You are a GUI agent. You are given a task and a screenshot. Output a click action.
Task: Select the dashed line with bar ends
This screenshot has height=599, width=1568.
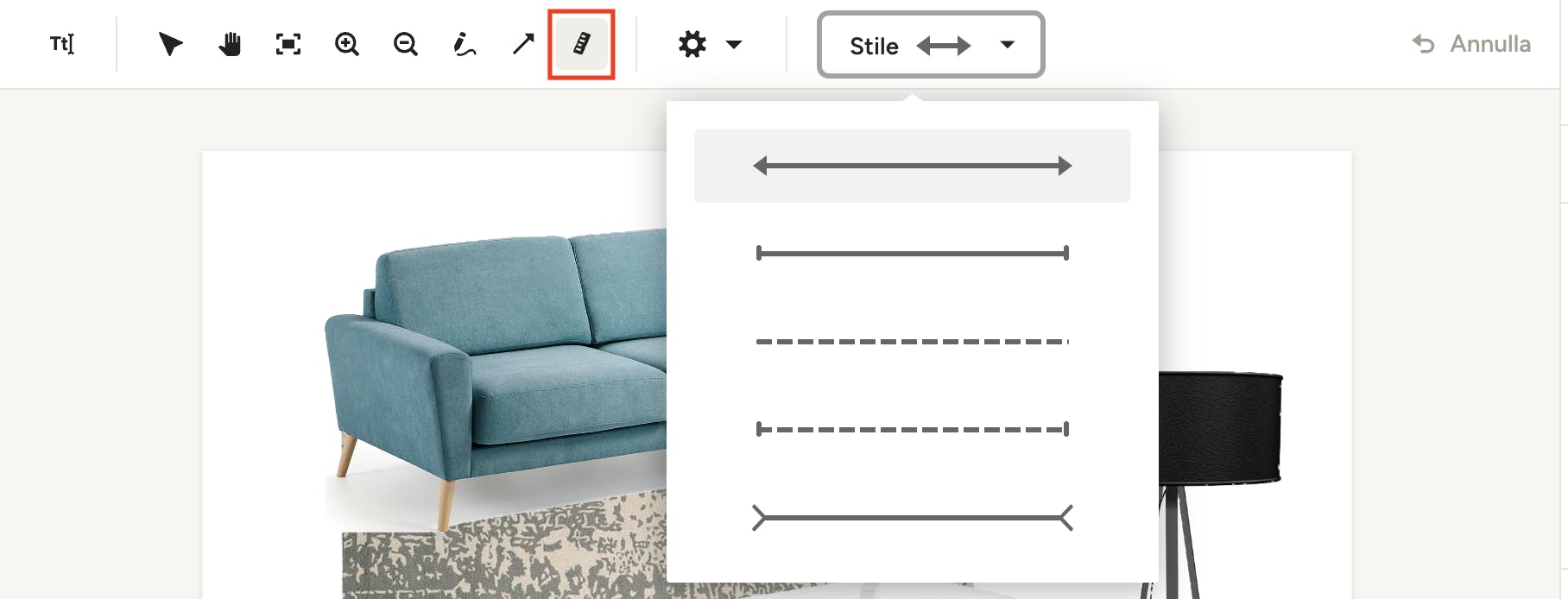point(913,429)
